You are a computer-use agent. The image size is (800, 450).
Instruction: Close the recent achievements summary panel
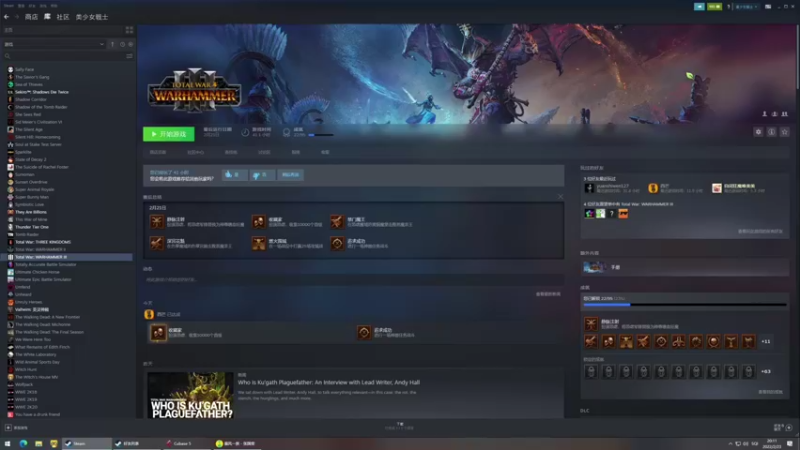560,196
